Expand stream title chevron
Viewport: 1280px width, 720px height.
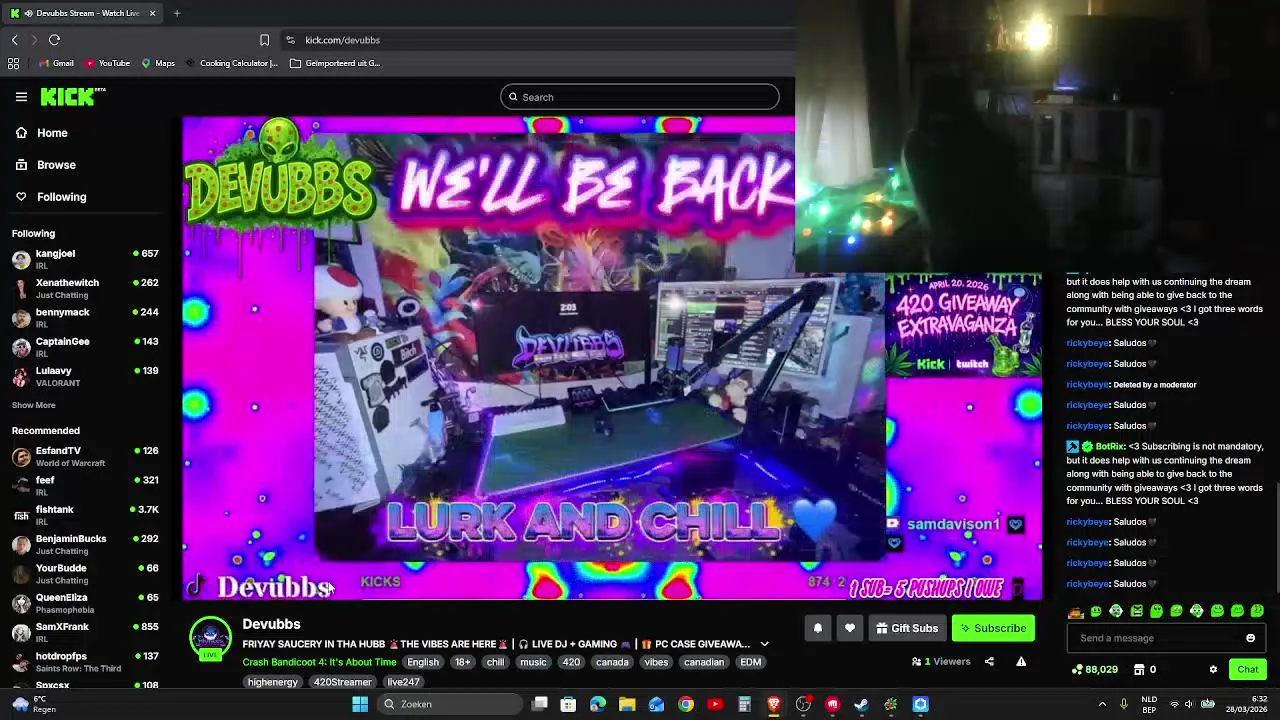pyautogui.click(x=764, y=644)
